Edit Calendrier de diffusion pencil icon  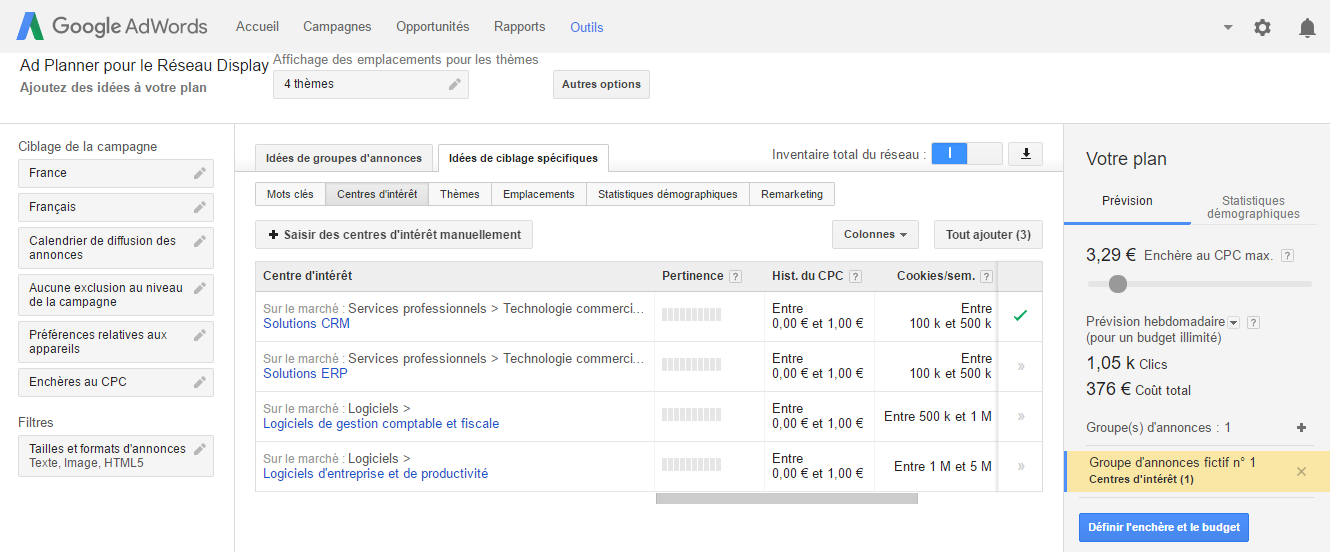(200, 241)
